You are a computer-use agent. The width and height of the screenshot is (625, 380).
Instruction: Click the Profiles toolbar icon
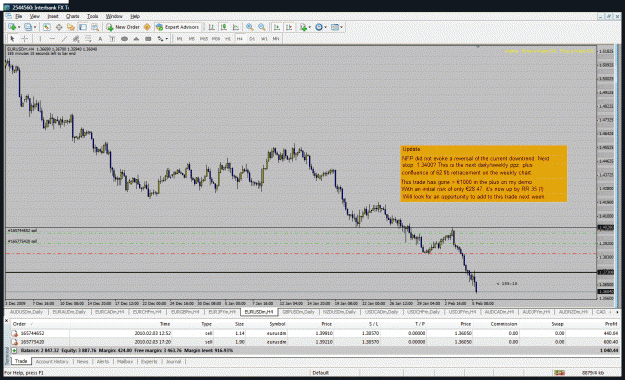tap(28, 27)
